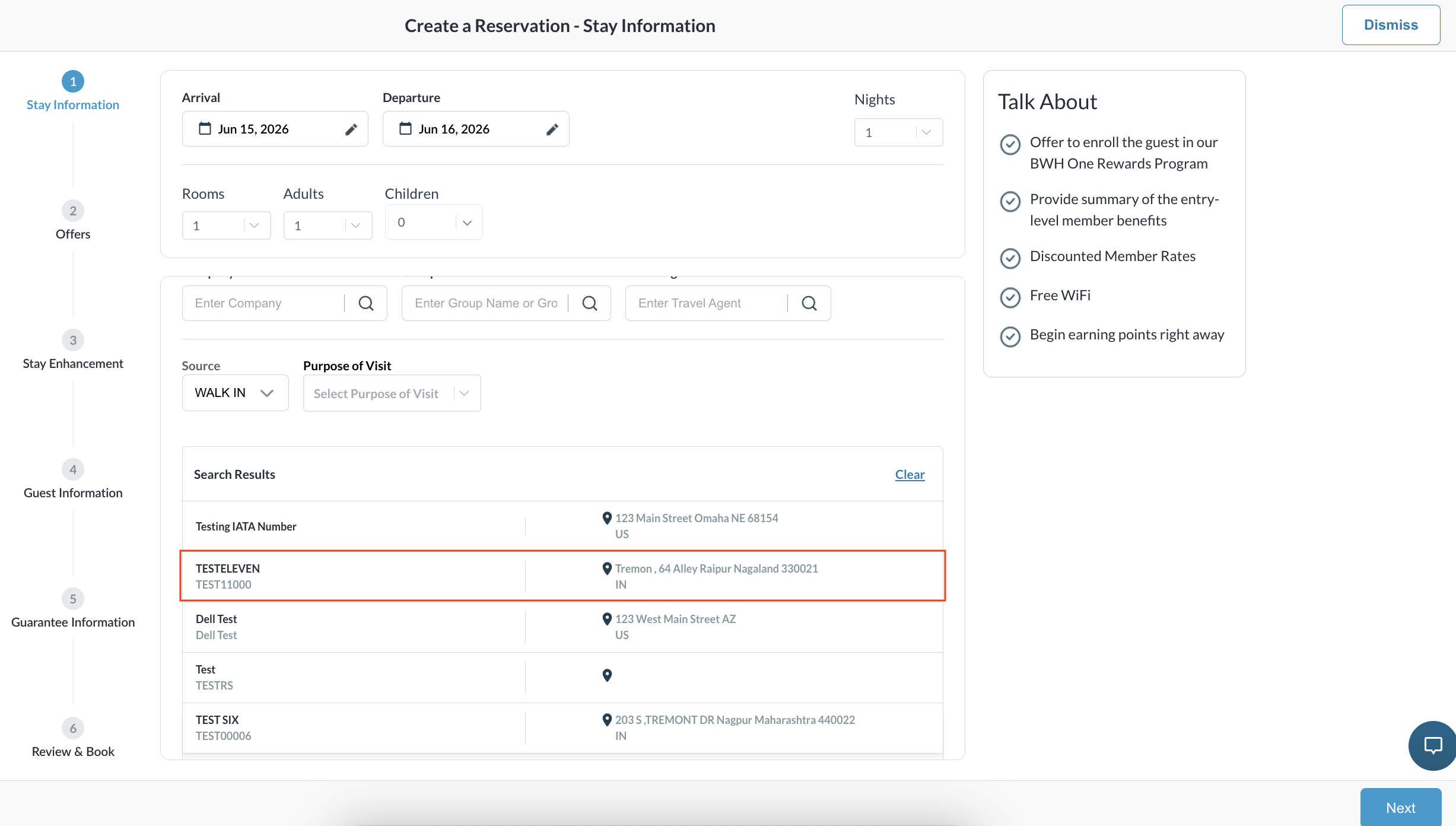The height and width of the screenshot is (826, 1456).
Task: Select the TEST SIX TEST00006 result
Action: [x=562, y=727]
